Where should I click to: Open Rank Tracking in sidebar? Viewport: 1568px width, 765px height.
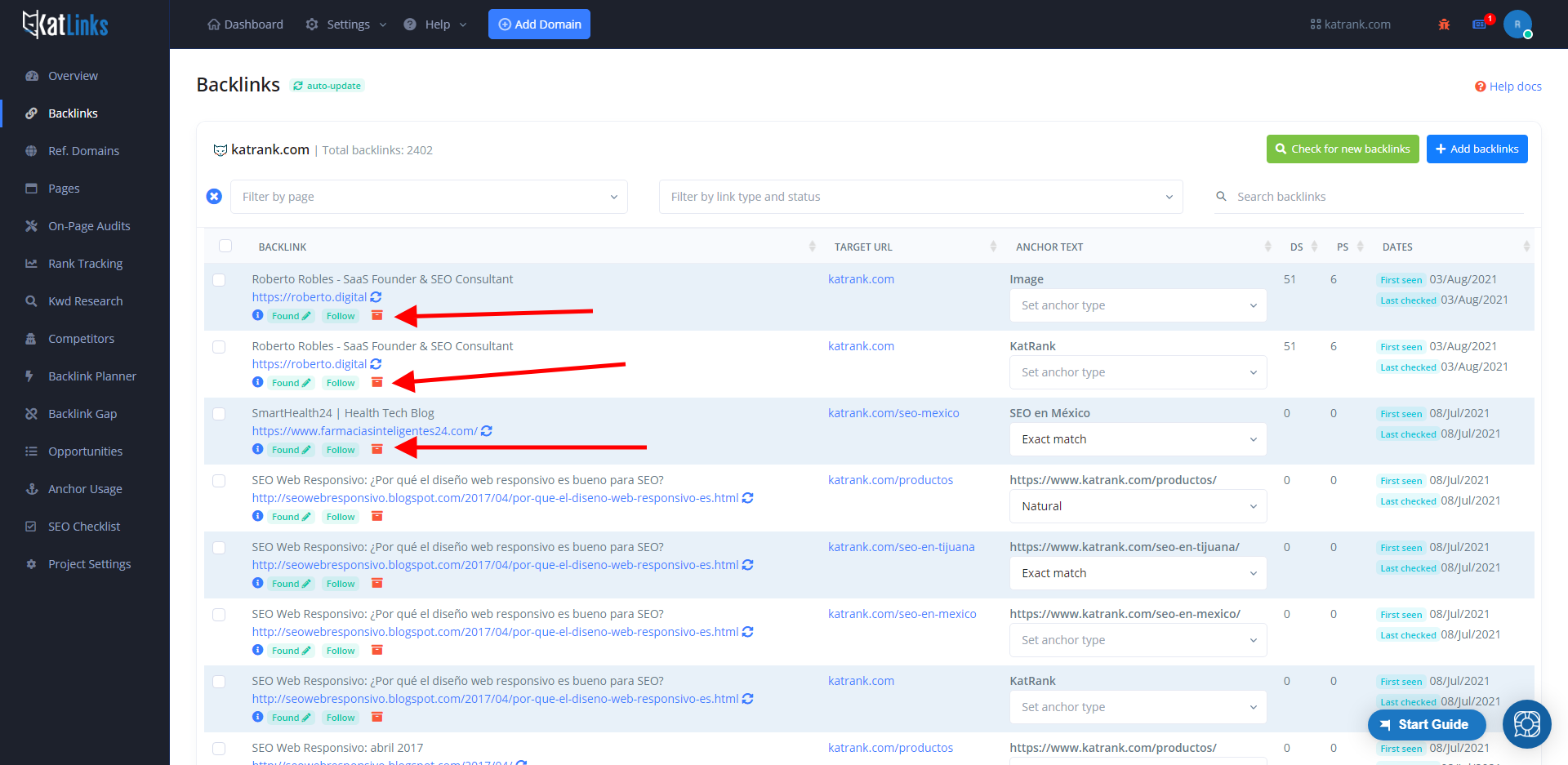85,264
